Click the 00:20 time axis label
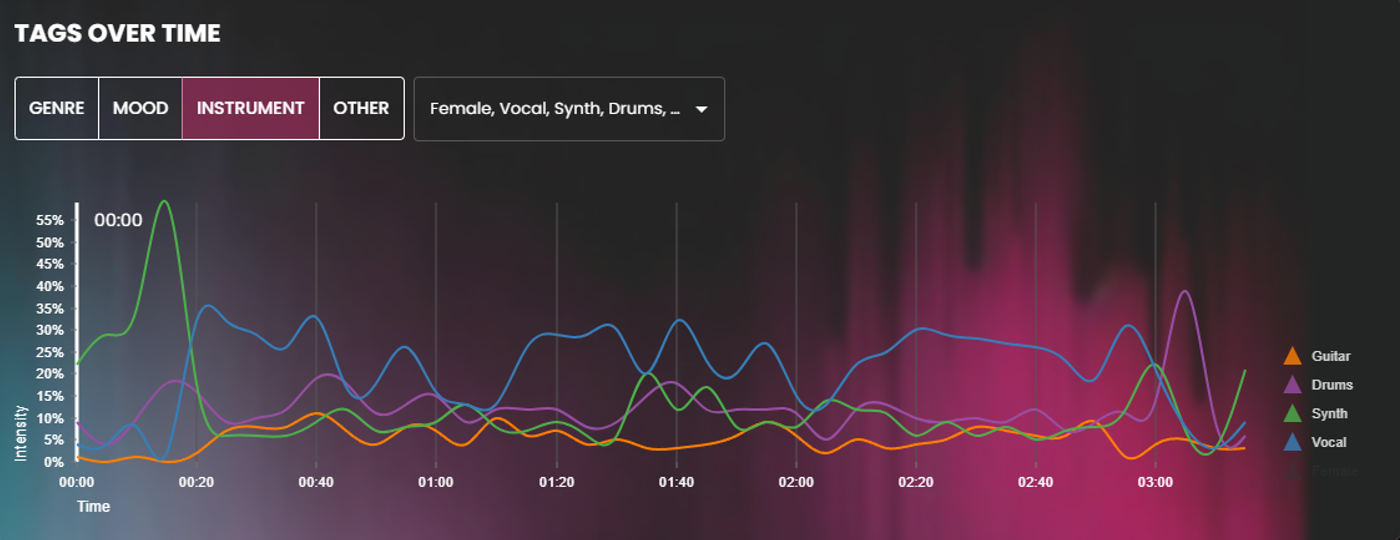1400x540 pixels. pyautogui.click(x=197, y=482)
